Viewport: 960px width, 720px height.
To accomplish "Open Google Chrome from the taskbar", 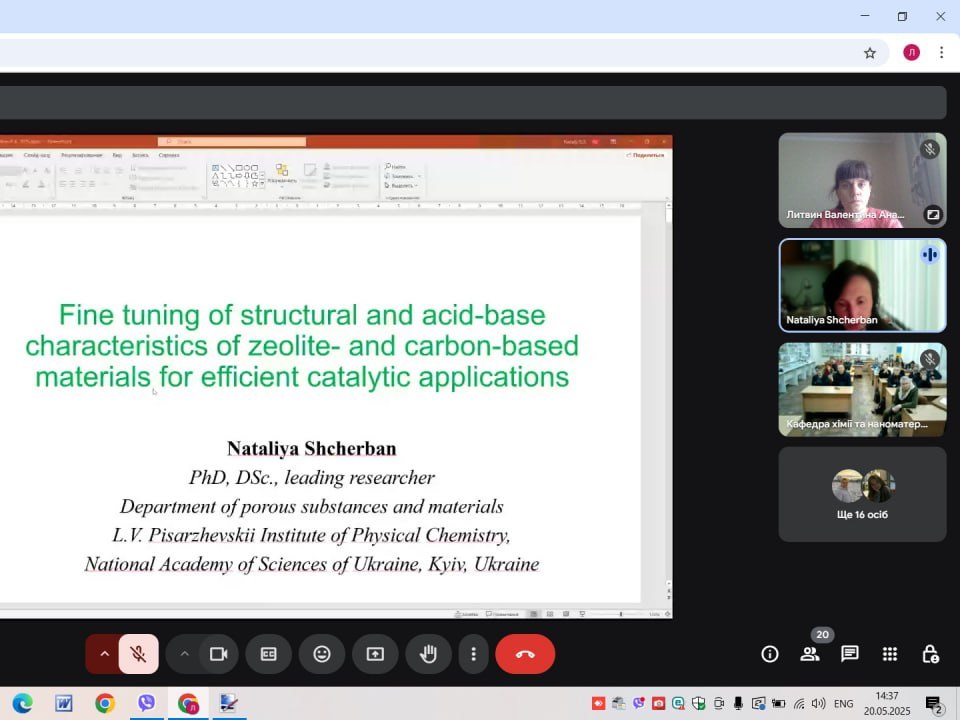I will [105, 703].
